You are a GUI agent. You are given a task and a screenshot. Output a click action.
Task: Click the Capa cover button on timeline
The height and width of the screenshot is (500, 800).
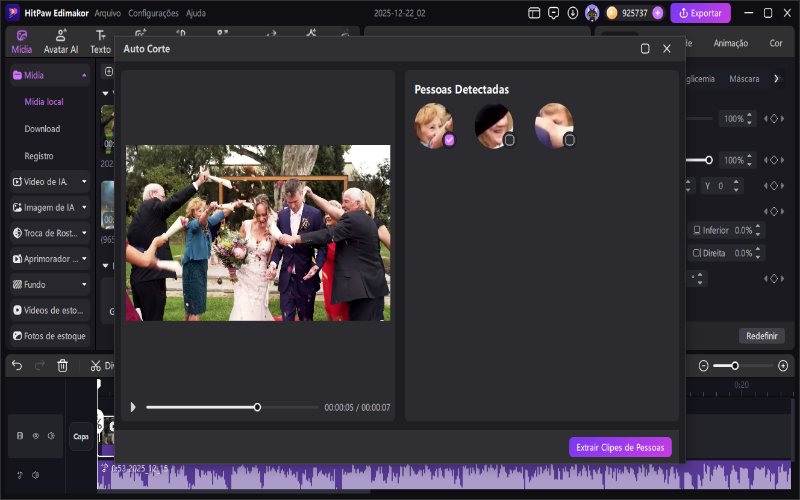click(81, 436)
